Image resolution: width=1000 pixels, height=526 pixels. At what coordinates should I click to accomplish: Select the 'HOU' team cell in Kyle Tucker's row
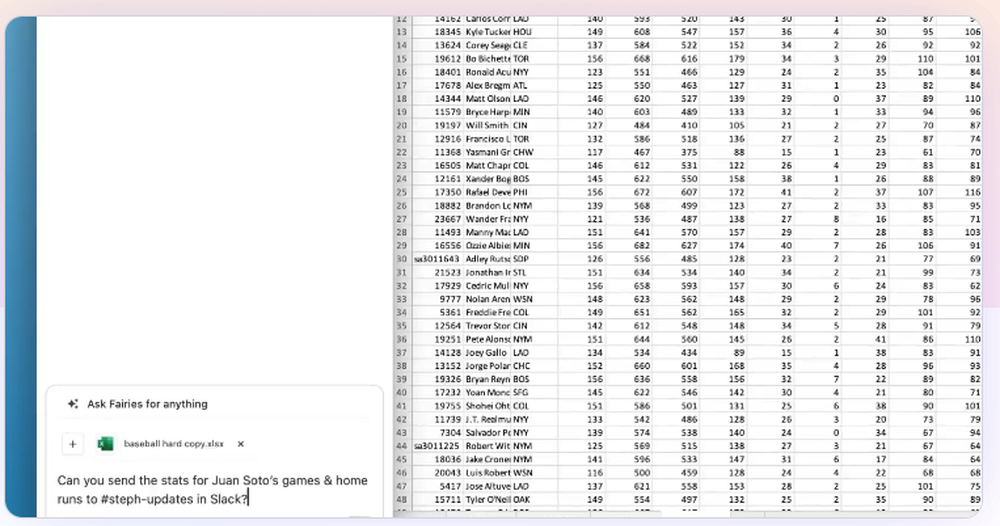(534, 32)
